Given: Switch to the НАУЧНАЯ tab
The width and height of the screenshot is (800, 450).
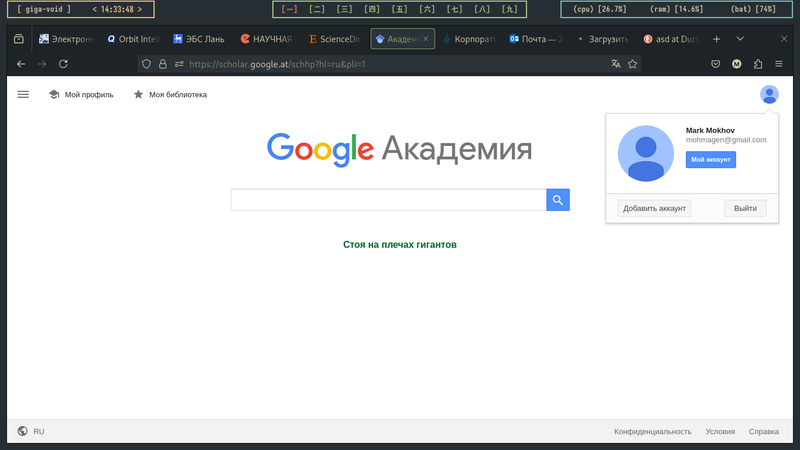Looking at the screenshot, I should [267, 39].
